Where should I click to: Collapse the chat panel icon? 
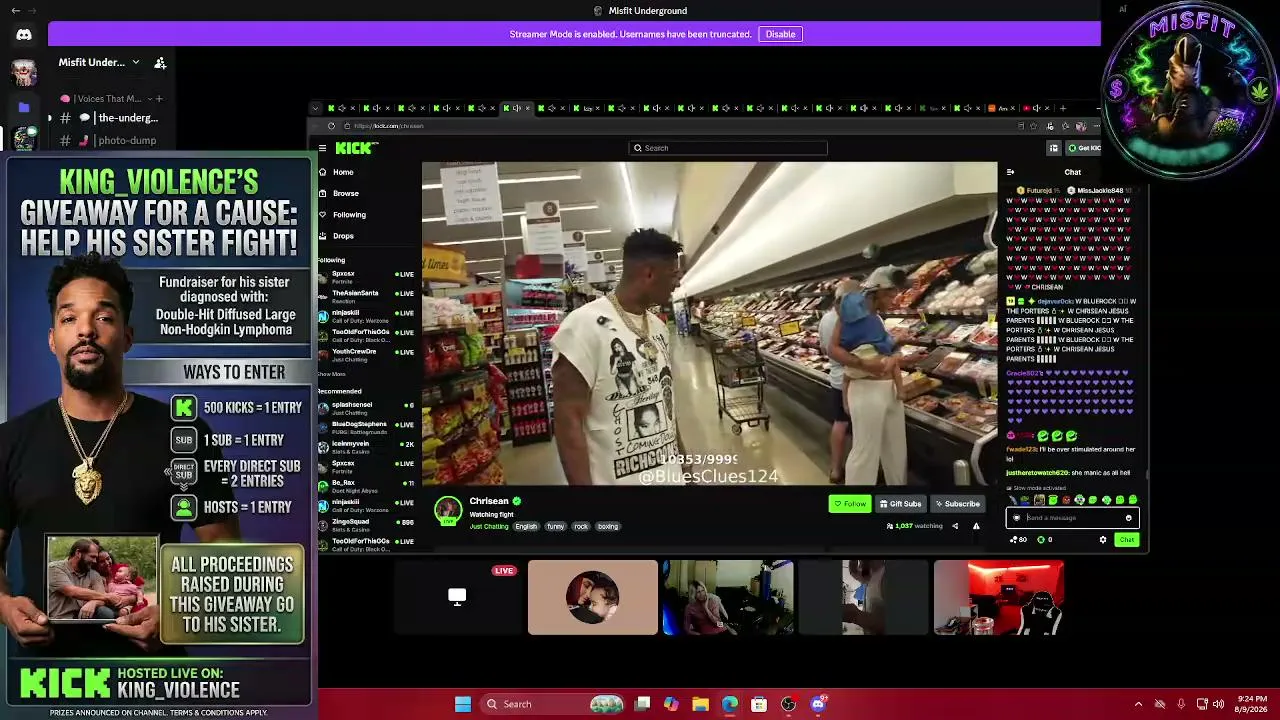1011,172
